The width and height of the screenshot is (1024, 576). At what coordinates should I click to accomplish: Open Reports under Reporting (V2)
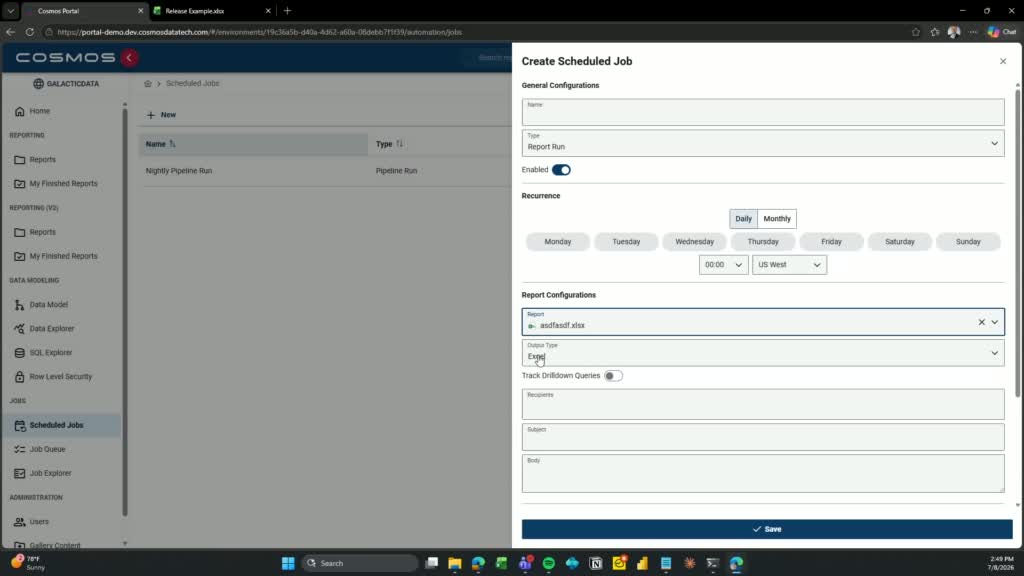click(x=42, y=232)
